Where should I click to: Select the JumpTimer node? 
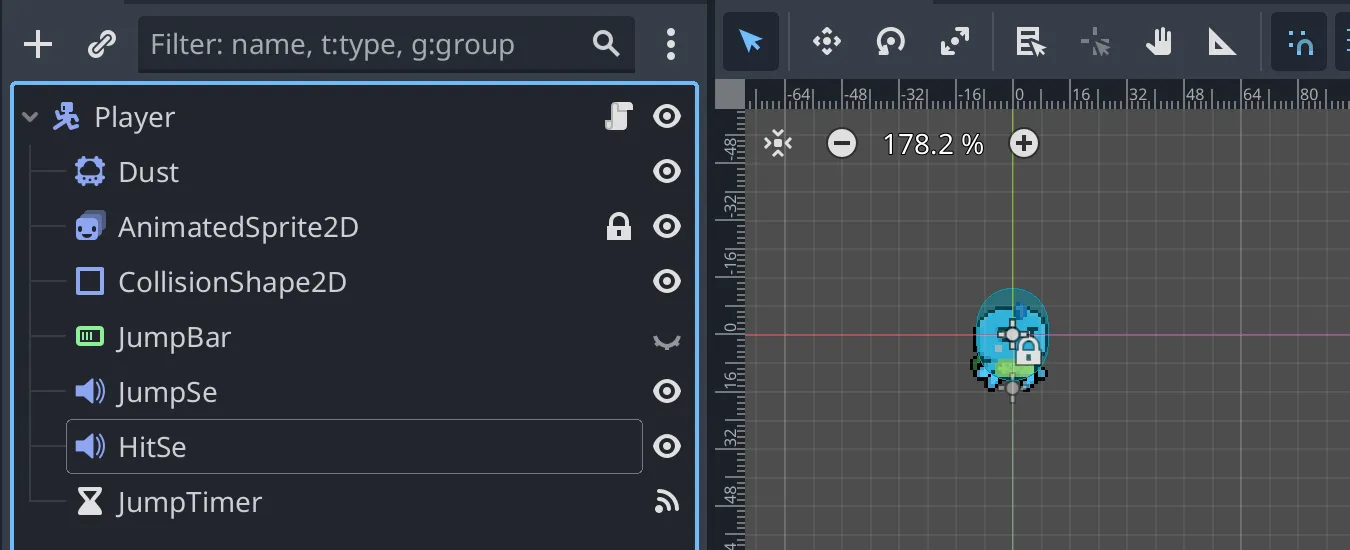[x=189, y=502]
